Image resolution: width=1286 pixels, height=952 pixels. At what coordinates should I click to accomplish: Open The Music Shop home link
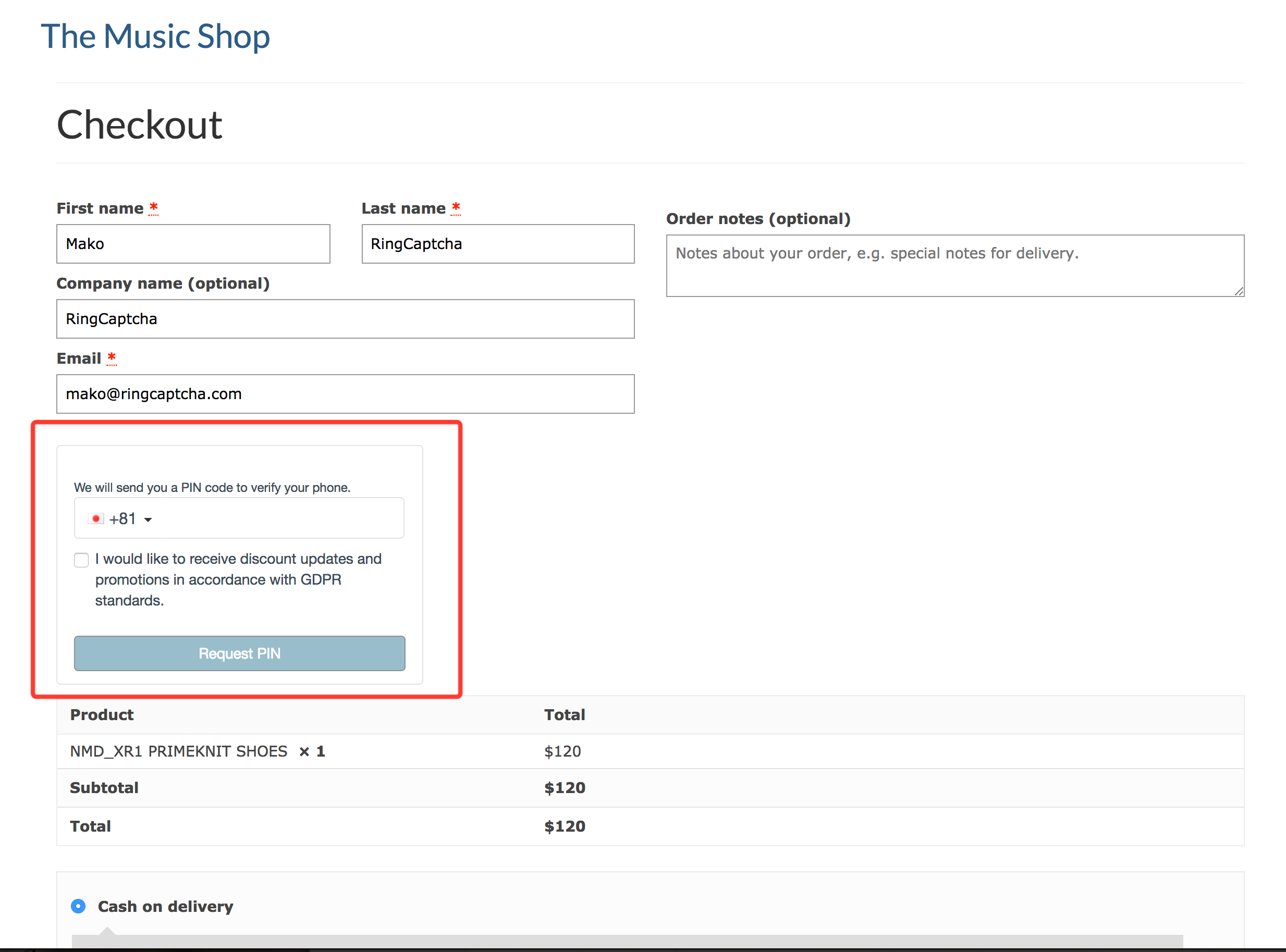pos(155,36)
